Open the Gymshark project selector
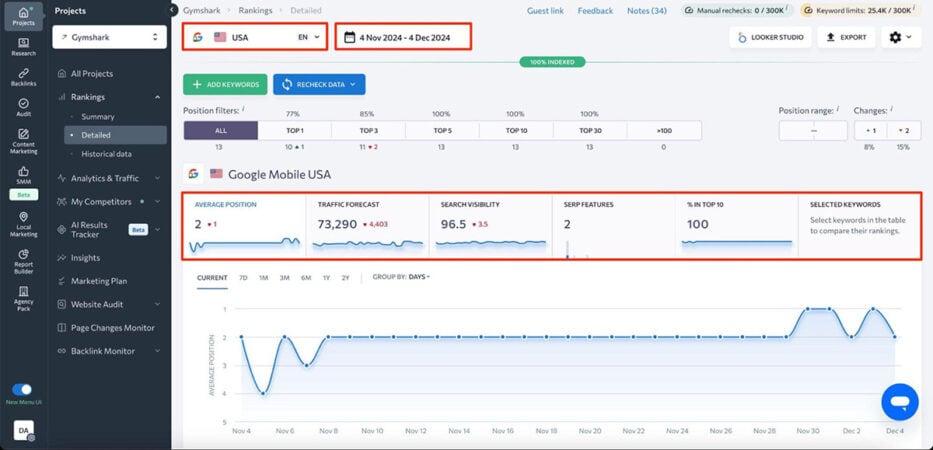Screen dimensions: 933x450 109,37
